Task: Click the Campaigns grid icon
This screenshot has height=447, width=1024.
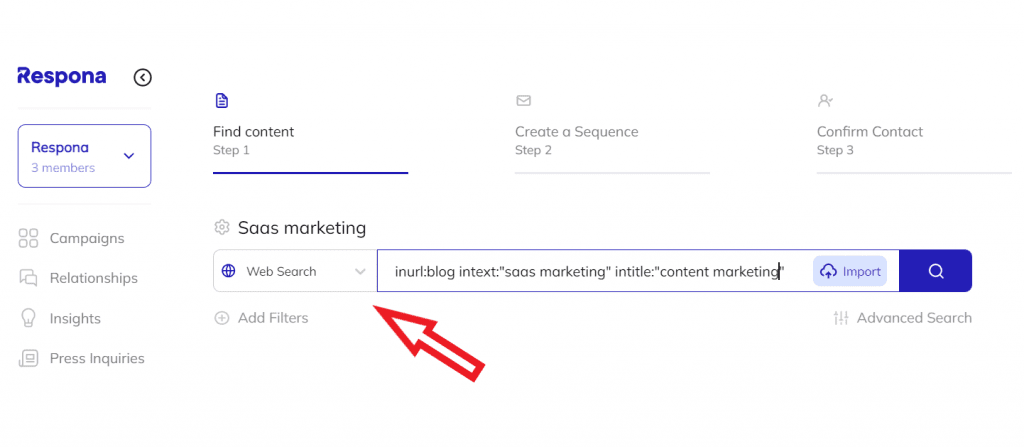Action: [x=28, y=238]
